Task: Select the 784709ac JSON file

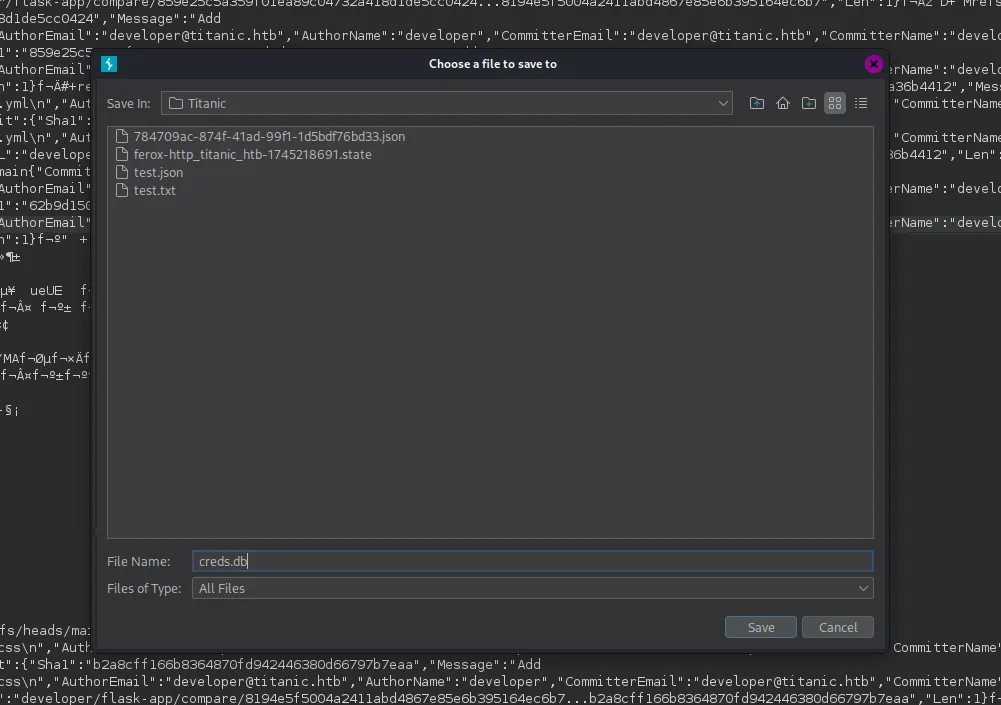Action: 269,137
